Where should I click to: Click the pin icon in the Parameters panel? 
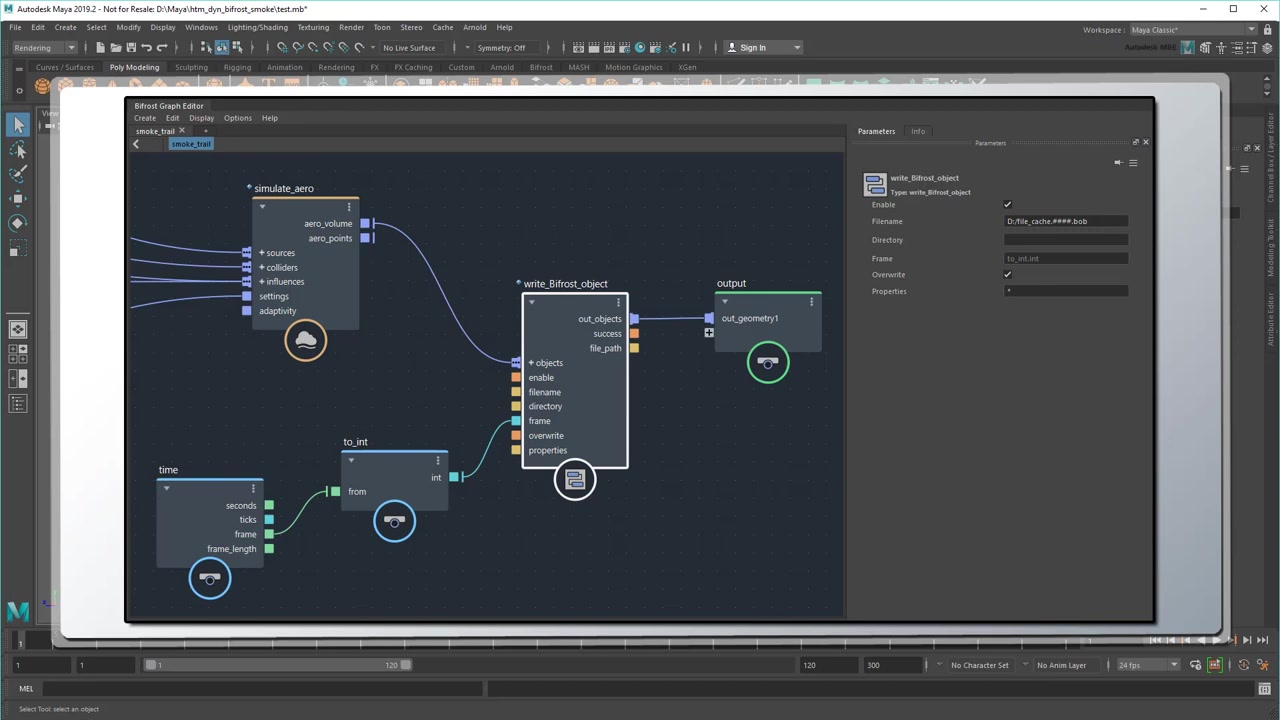(x=1118, y=162)
